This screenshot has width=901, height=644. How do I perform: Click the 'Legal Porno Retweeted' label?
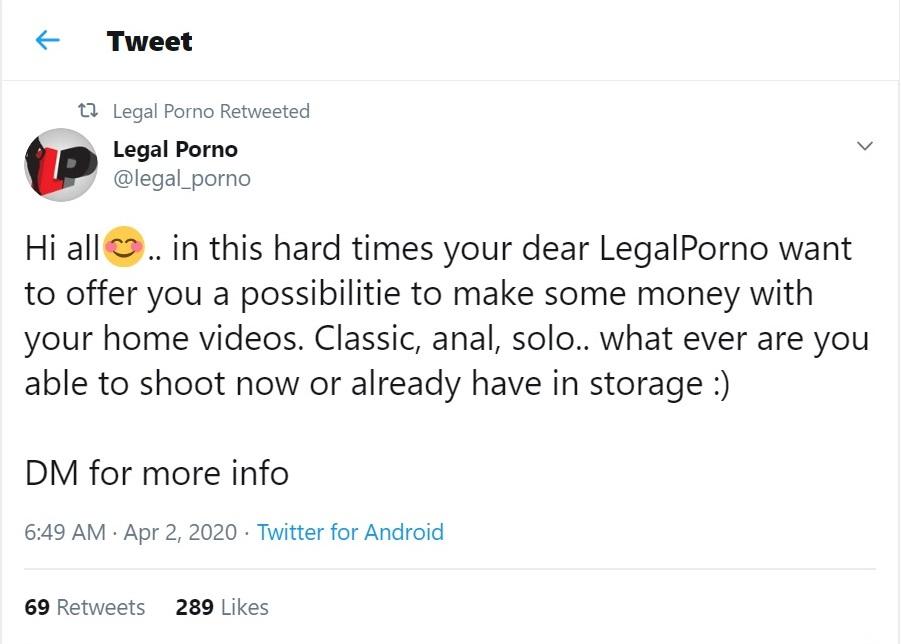pyautogui.click(x=211, y=111)
